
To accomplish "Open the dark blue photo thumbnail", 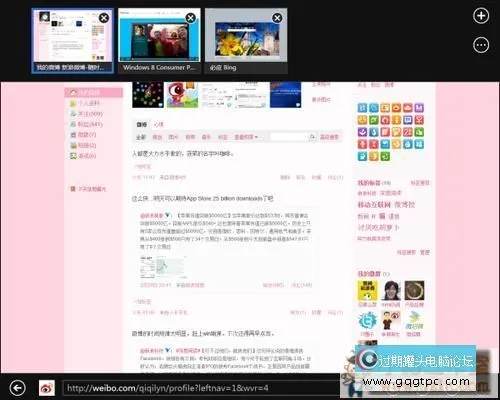I will tap(286, 95).
